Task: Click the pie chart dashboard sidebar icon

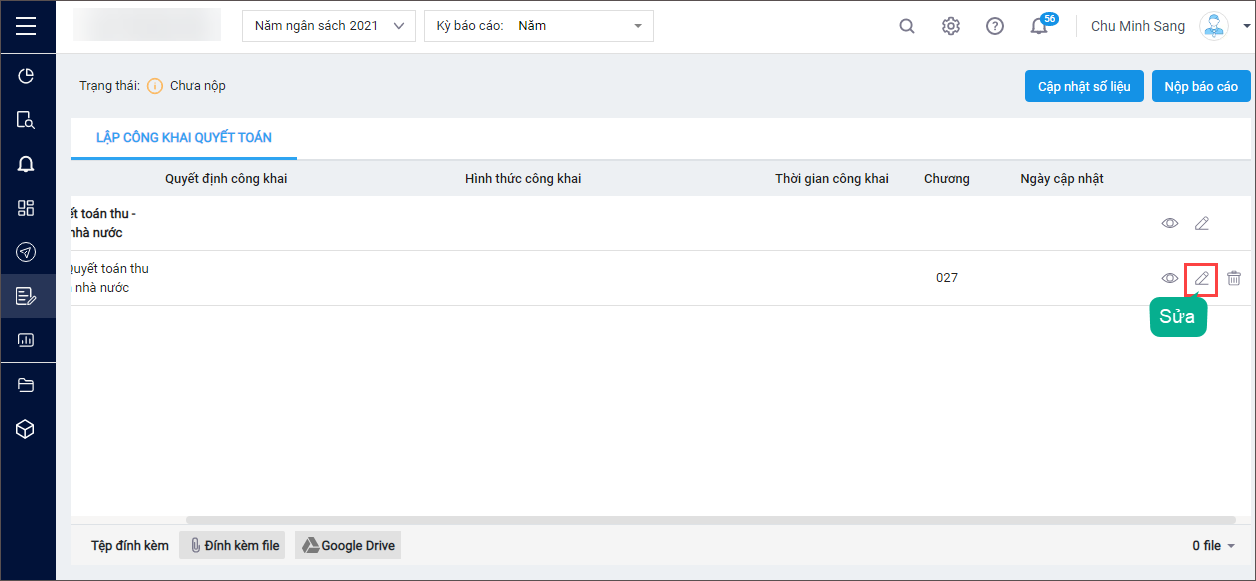Action: [x=27, y=76]
